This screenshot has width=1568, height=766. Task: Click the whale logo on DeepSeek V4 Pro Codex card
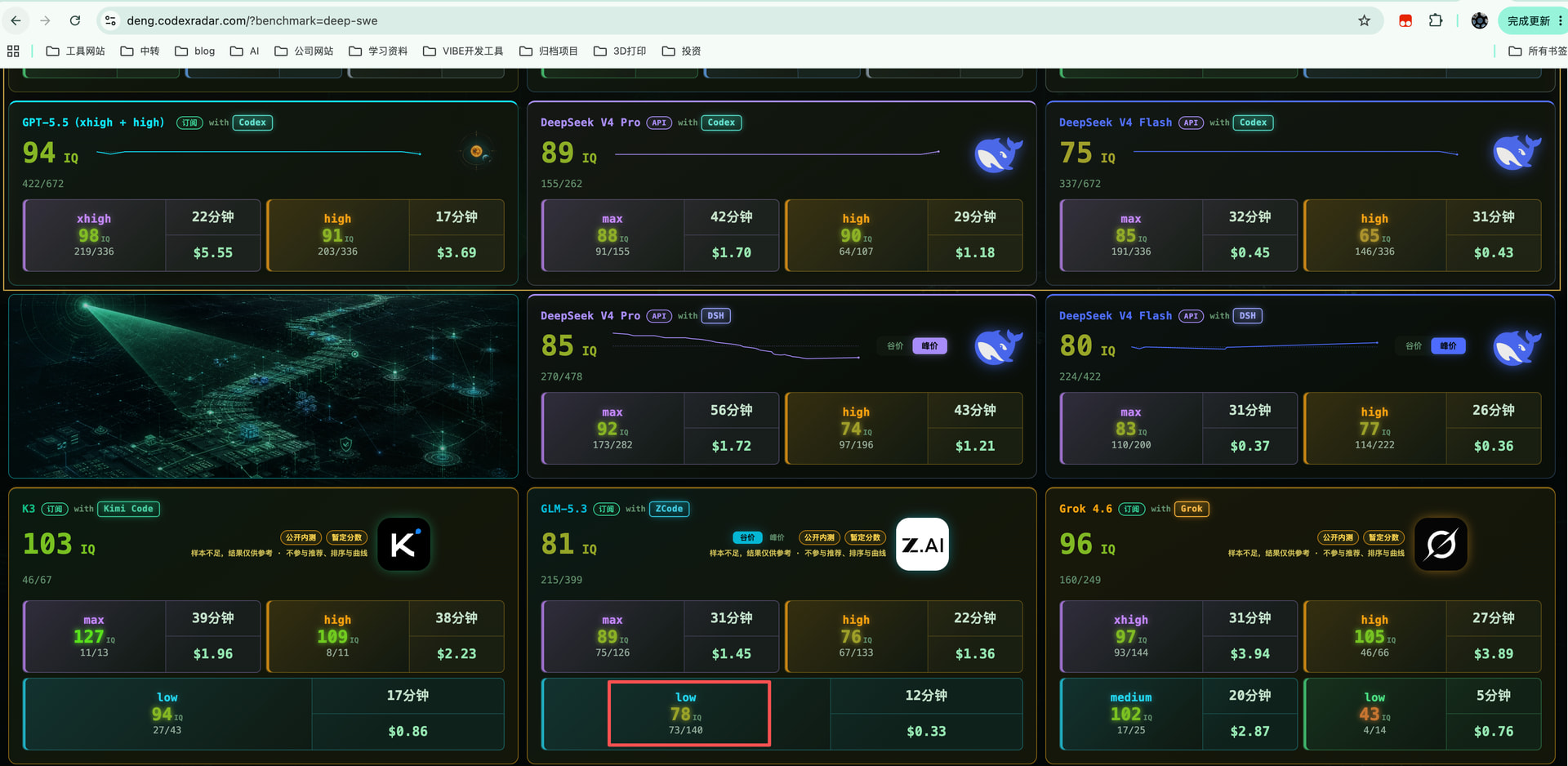point(998,154)
